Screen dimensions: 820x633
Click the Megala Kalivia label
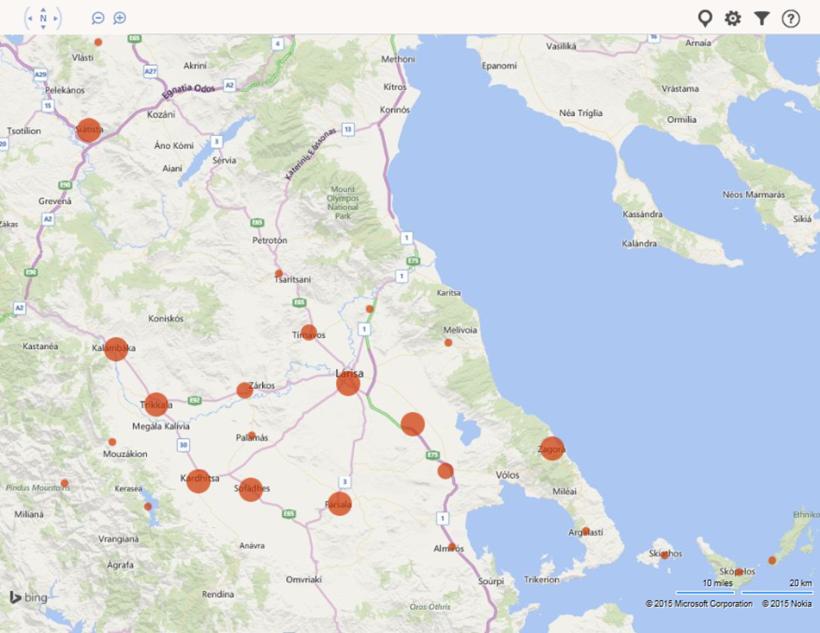tap(161, 426)
